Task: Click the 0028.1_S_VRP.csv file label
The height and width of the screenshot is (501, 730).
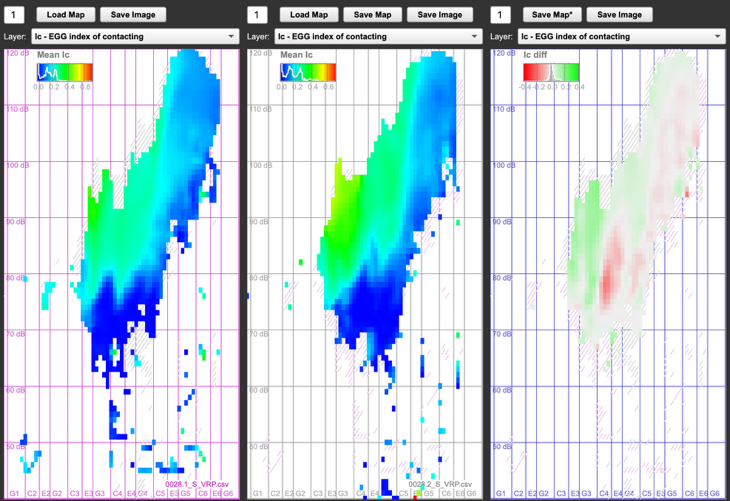Action: pos(197,484)
